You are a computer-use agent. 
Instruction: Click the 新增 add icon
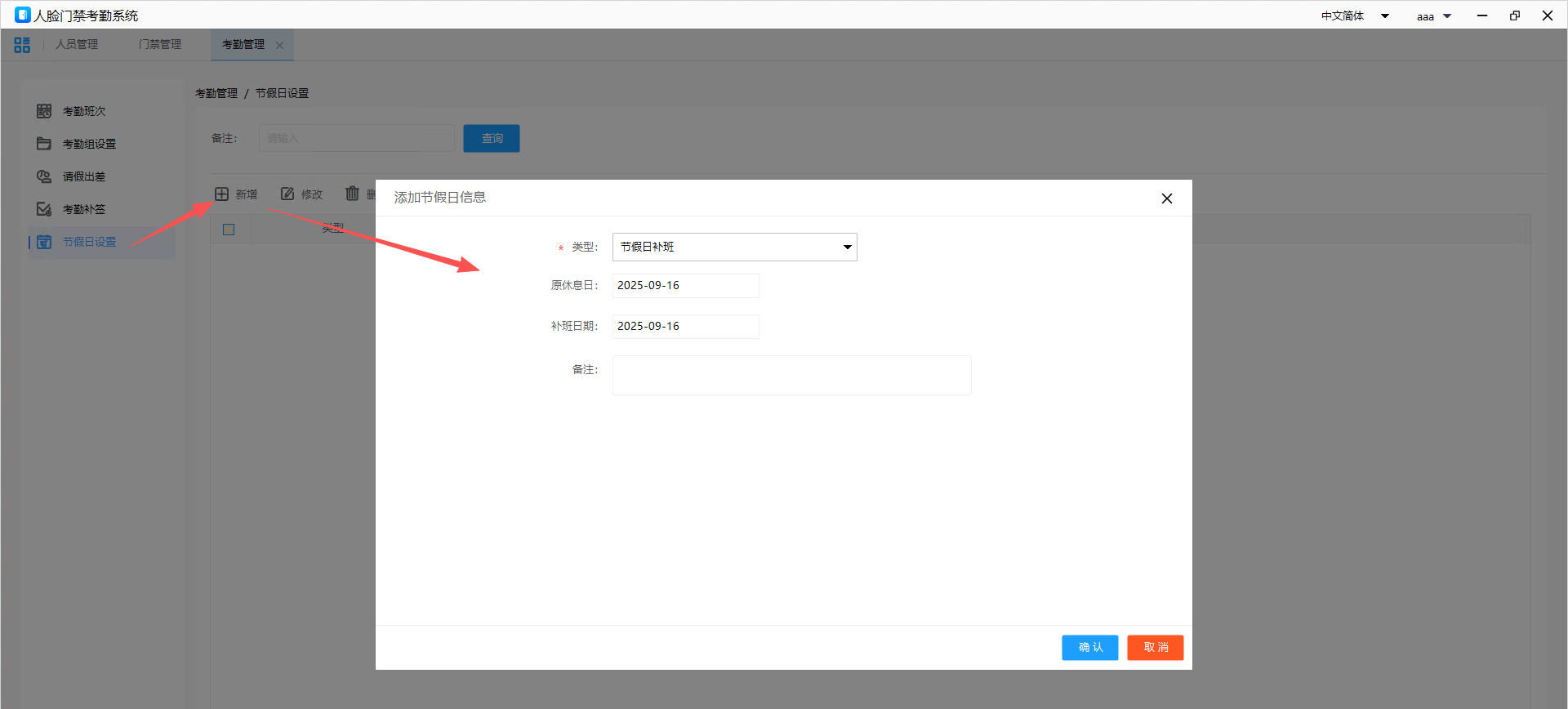[x=221, y=194]
